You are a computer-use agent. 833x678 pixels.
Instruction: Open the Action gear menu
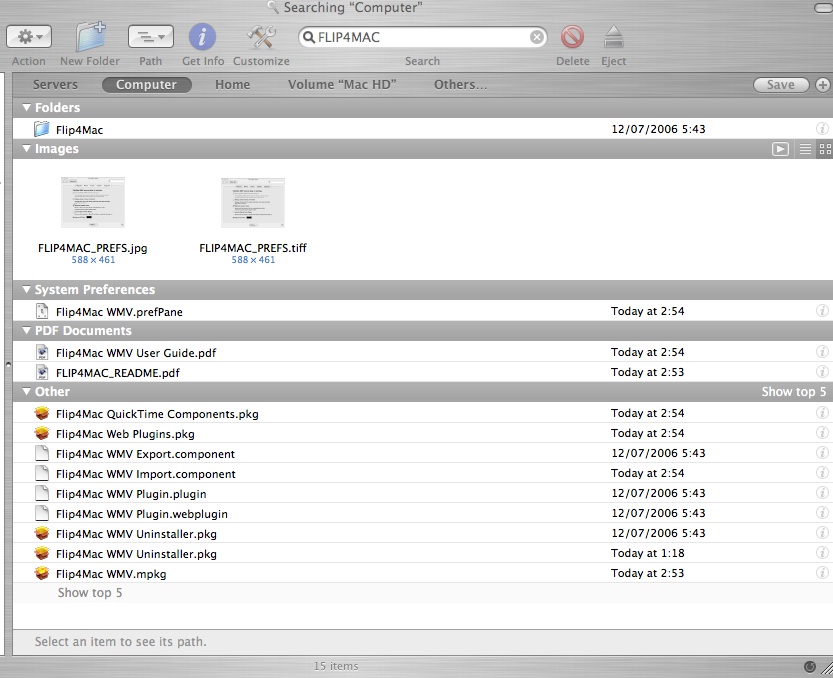click(29, 37)
